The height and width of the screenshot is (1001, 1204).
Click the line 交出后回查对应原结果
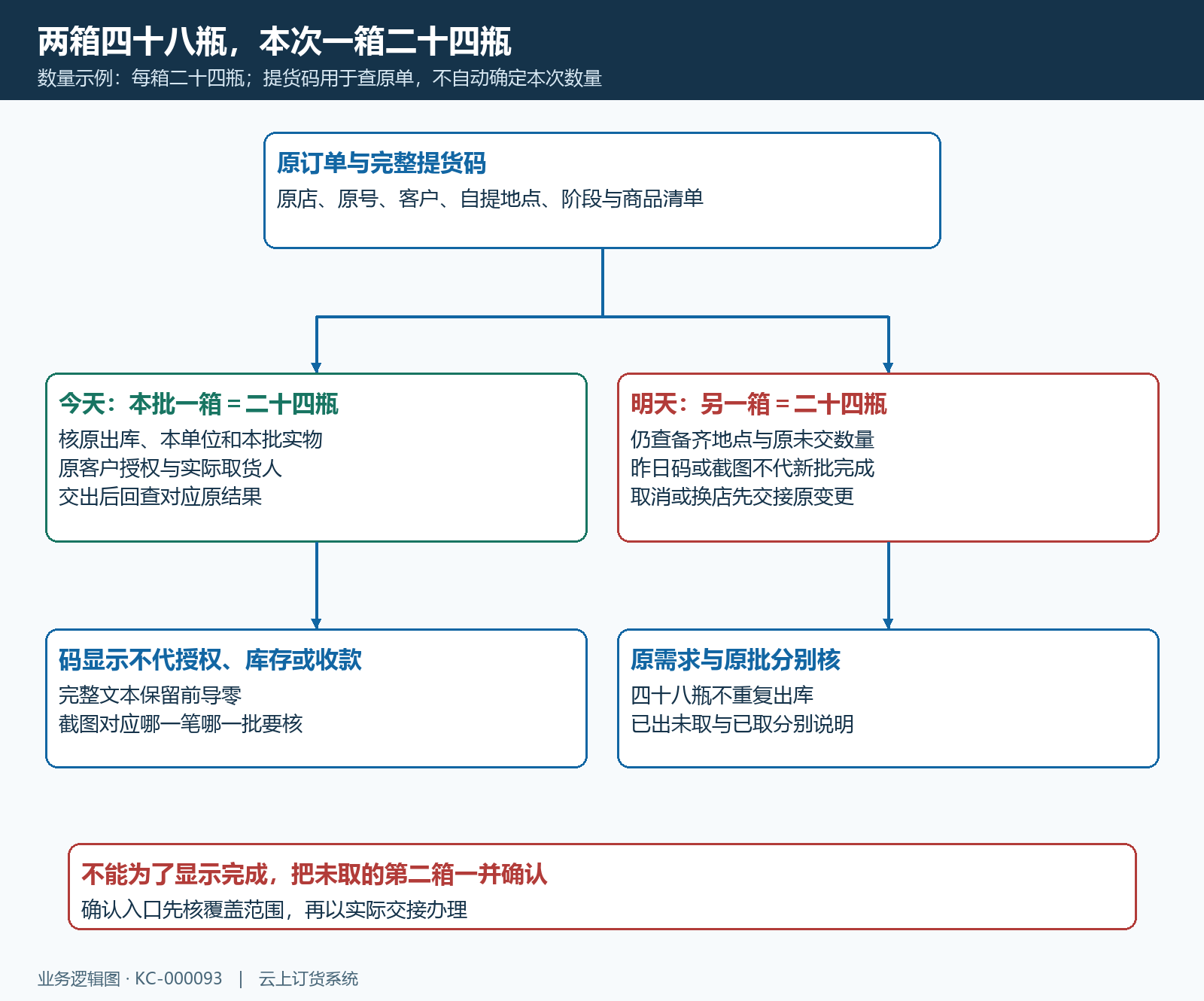160,497
